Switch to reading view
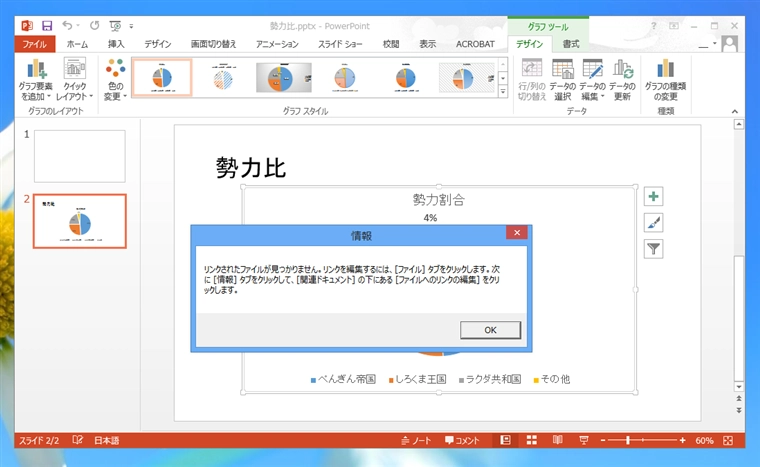 558,440
